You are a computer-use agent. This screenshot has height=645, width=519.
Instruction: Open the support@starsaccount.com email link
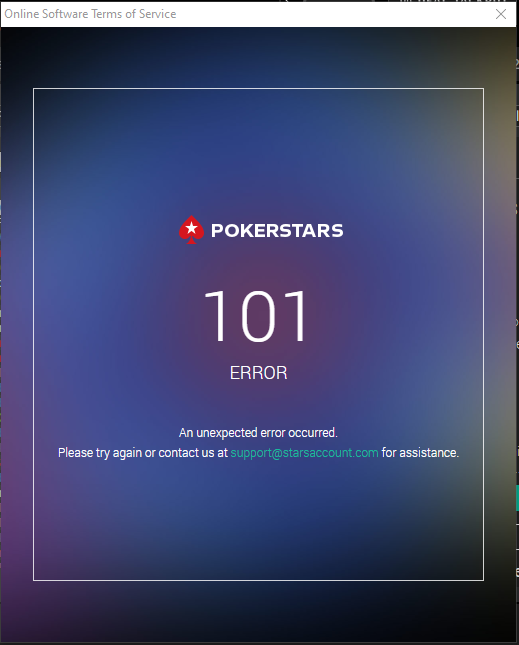click(x=304, y=453)
